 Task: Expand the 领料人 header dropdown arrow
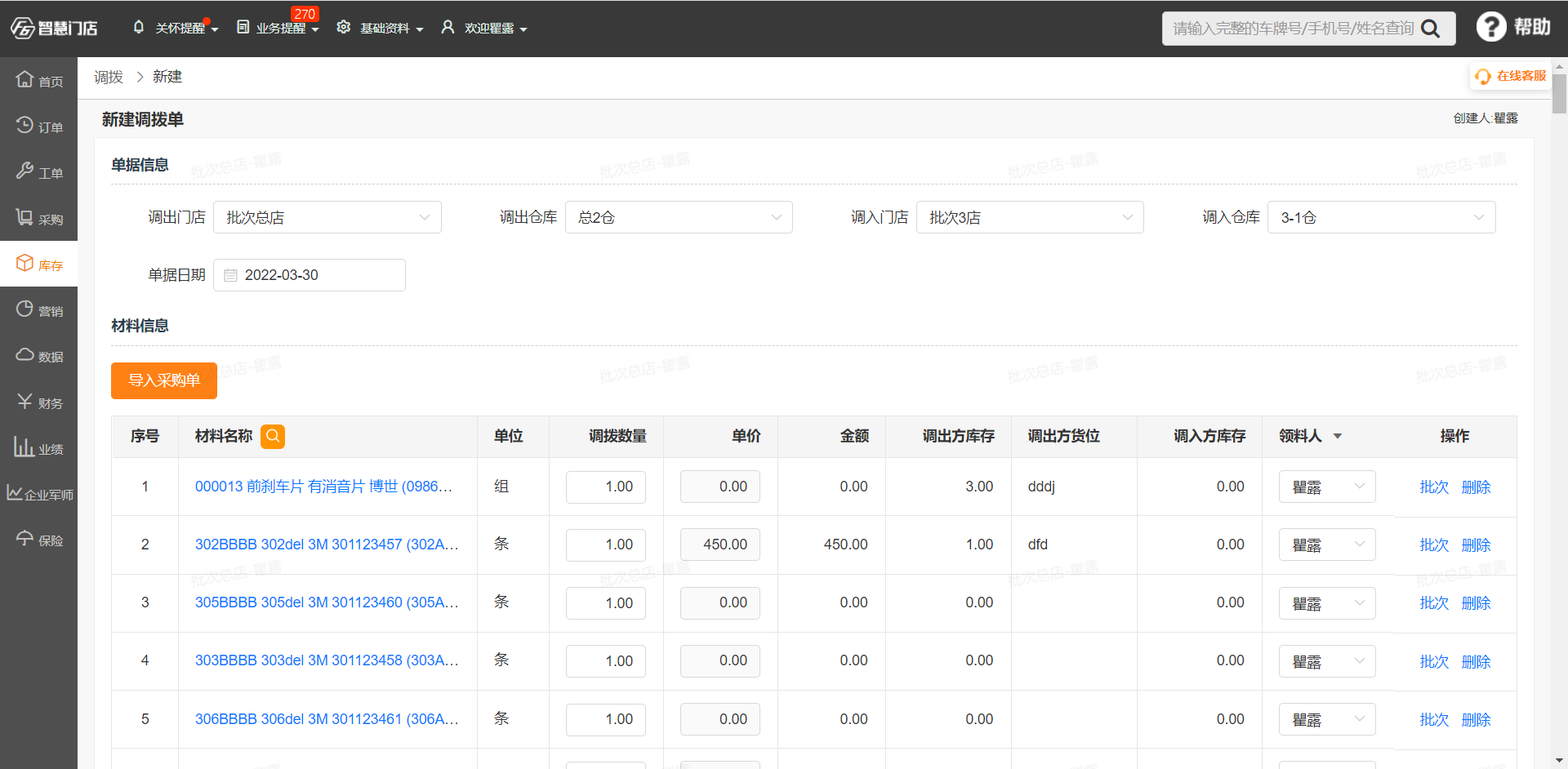(1338, 437)
